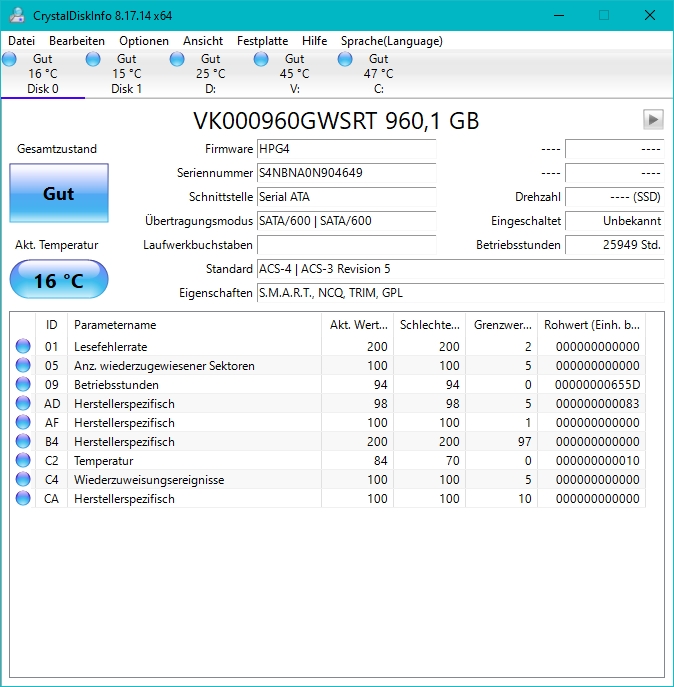Click the Eingeschaltet field Unbekannt
Image resolution: width=674 pixels, height=687 pixels.
click(x=614, y=221)
